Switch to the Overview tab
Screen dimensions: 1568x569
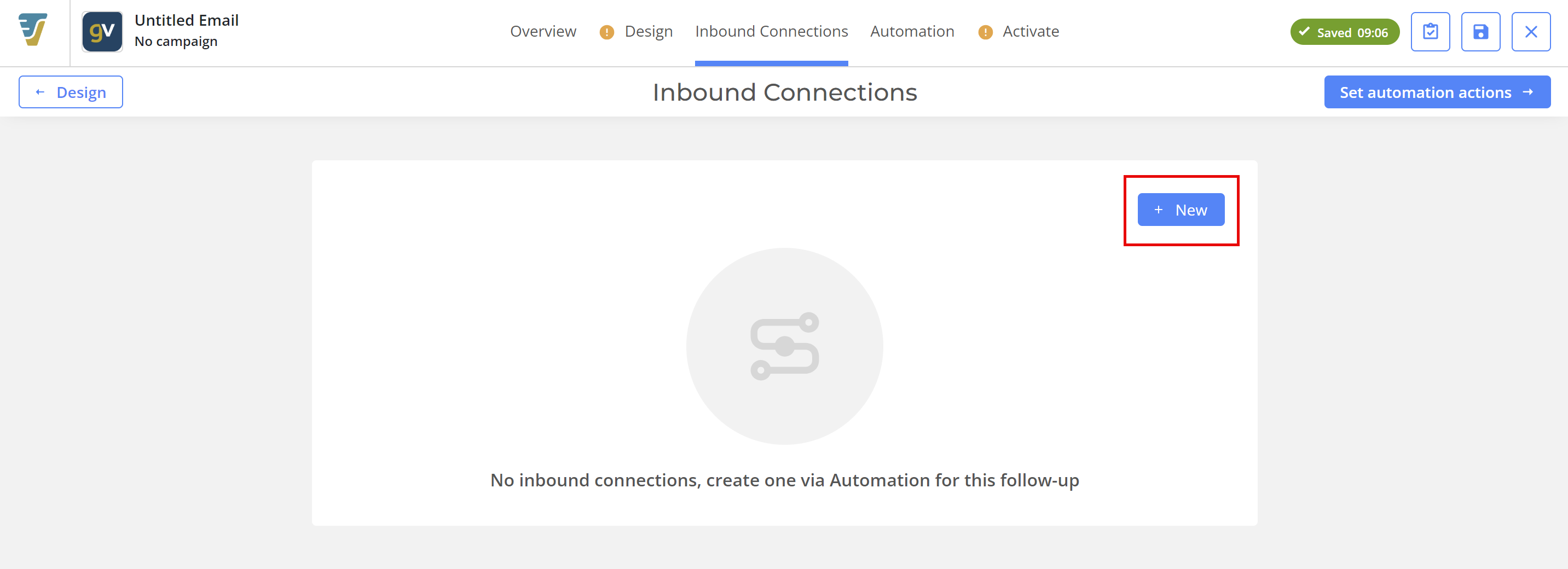pyautogui.click(x=543, y=32)
